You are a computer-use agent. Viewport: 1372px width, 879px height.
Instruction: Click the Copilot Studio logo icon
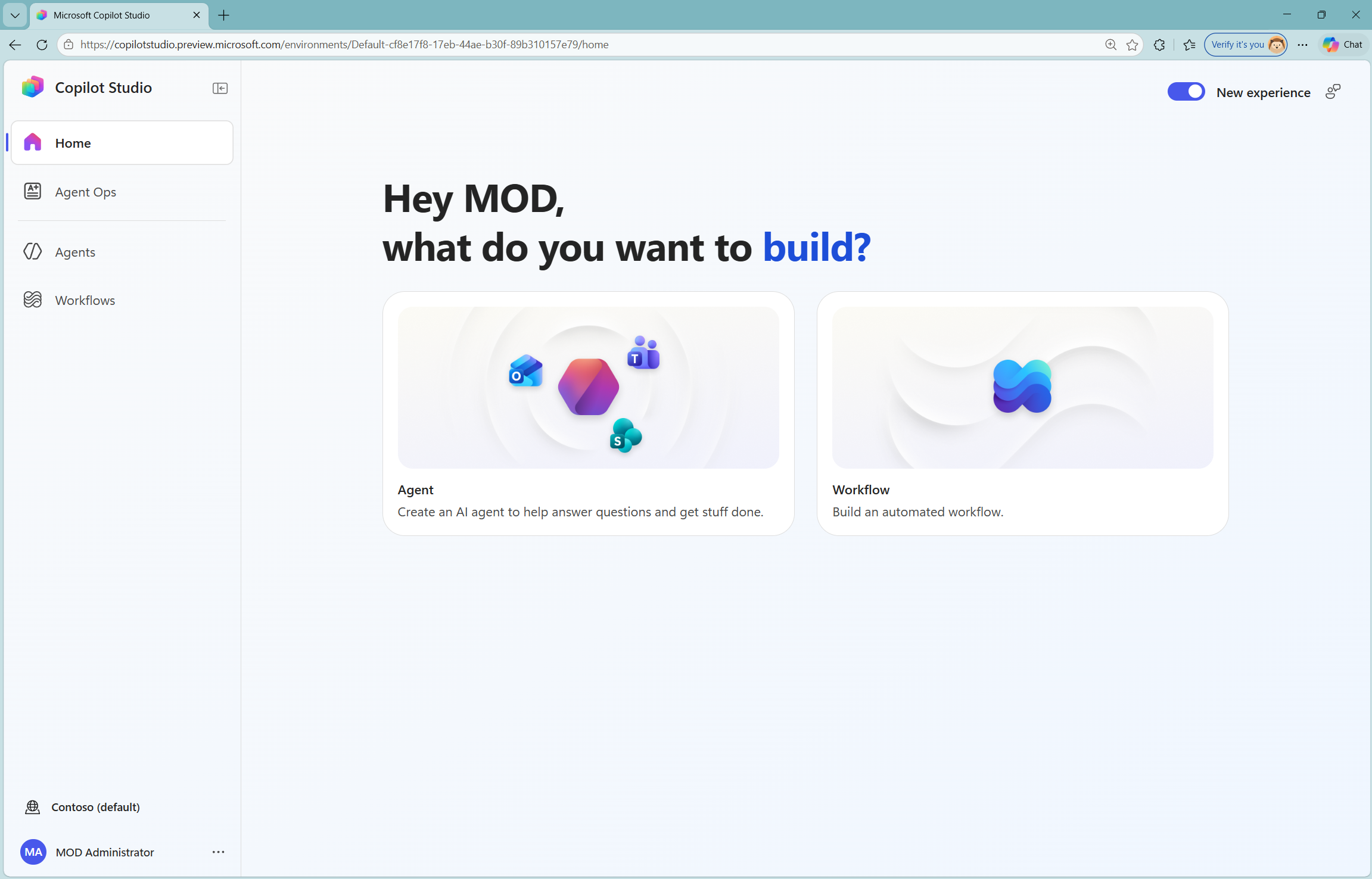pyautogui.click(x=33, y=88)
